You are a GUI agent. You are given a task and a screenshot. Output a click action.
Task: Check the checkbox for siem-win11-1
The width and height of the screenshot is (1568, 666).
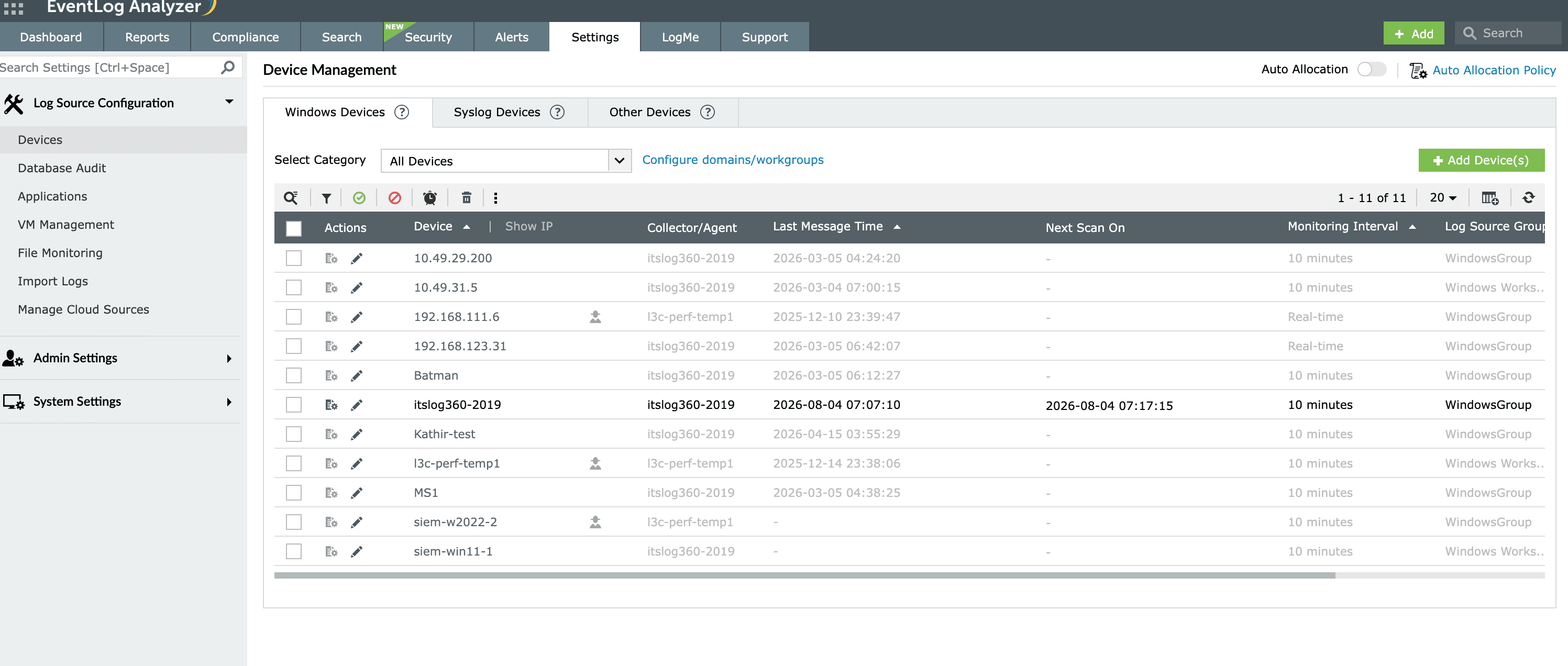tap(294, 551)
